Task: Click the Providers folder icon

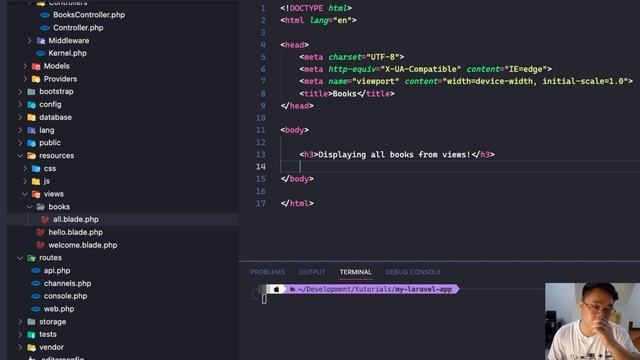Action: [36, 79]
